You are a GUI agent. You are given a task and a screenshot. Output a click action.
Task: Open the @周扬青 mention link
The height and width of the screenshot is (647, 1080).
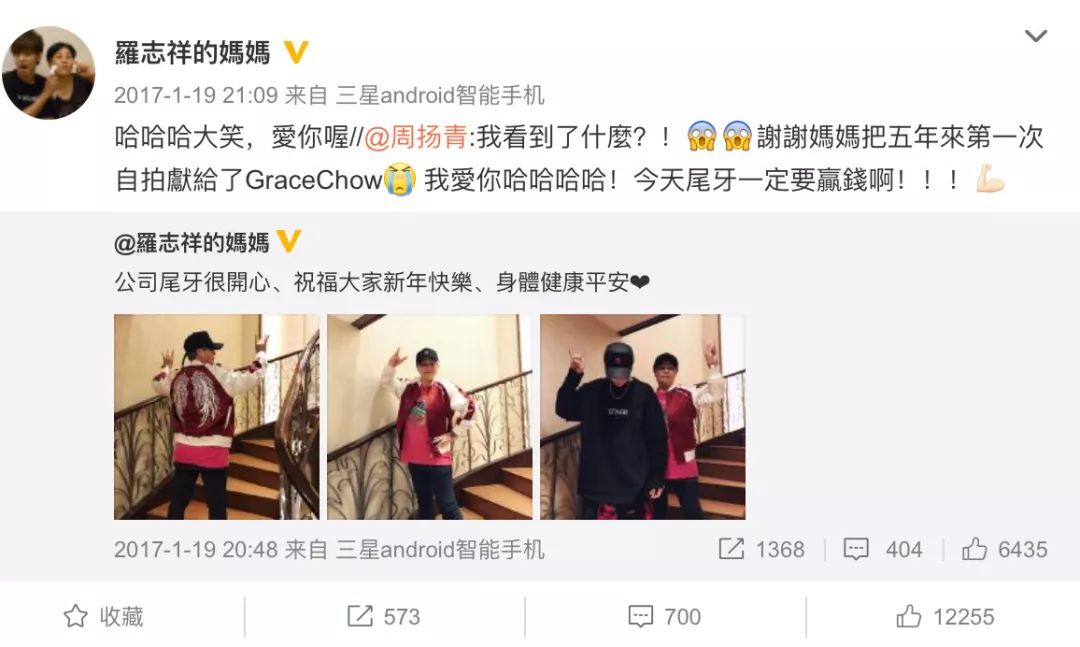pos(416,137)
